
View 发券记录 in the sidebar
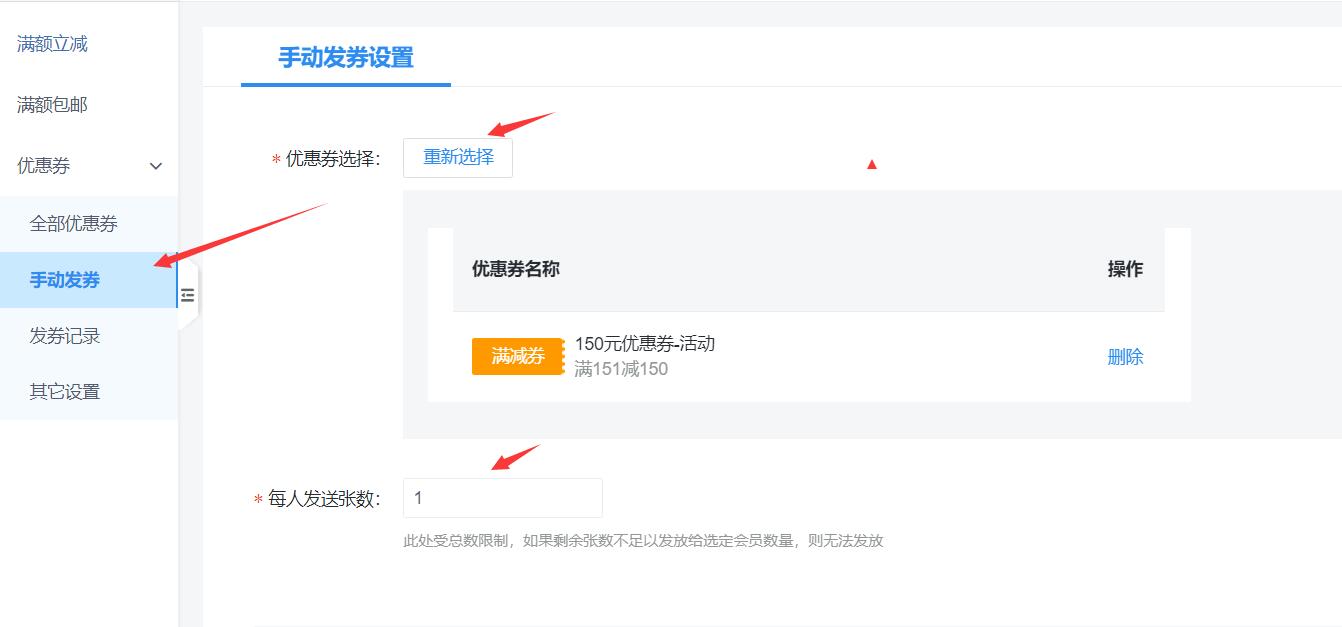pyautogui.click(x=65, y=336)
